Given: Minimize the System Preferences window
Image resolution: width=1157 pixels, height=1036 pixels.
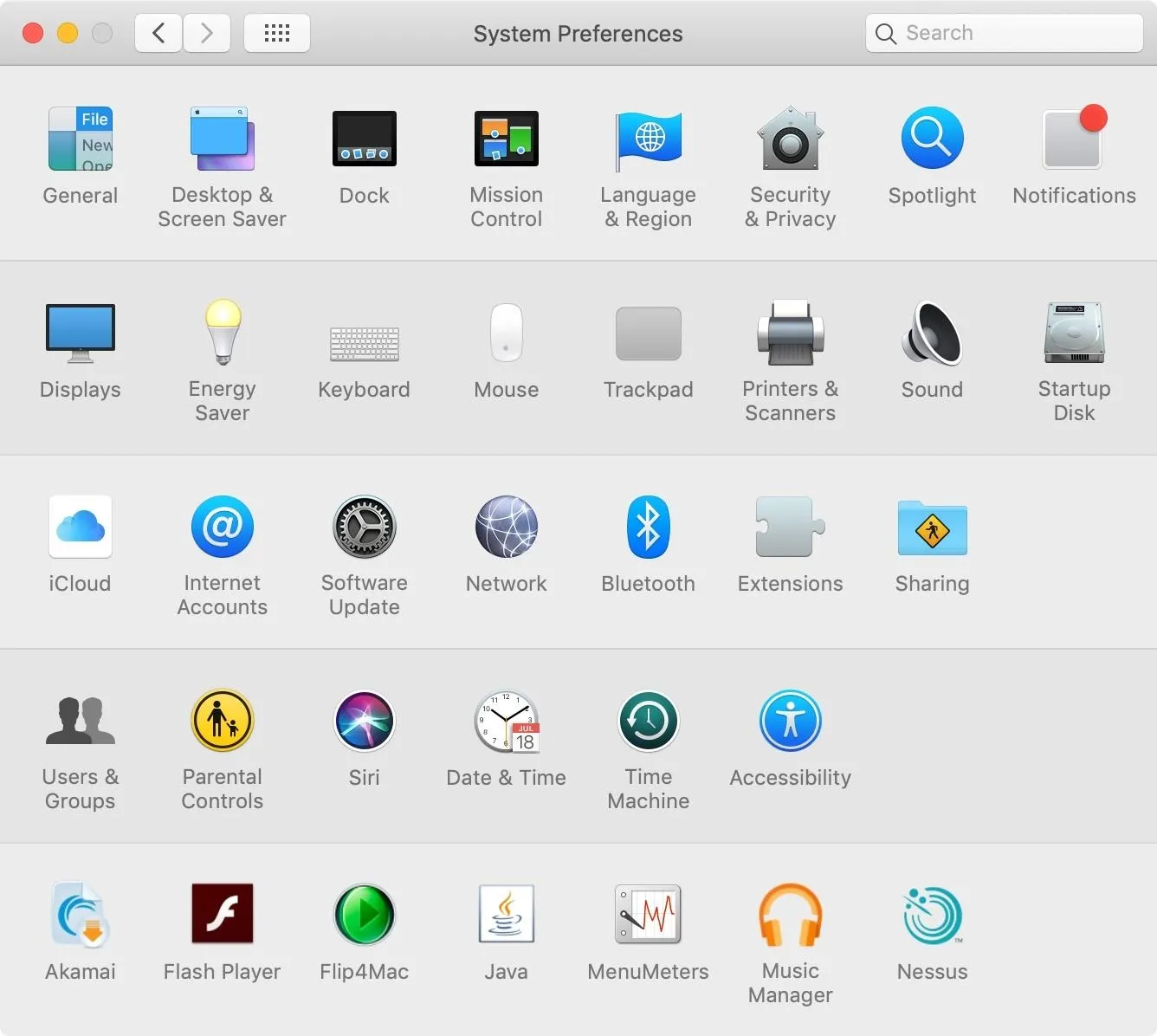Looking at the screenshot, I should point(68,34).
